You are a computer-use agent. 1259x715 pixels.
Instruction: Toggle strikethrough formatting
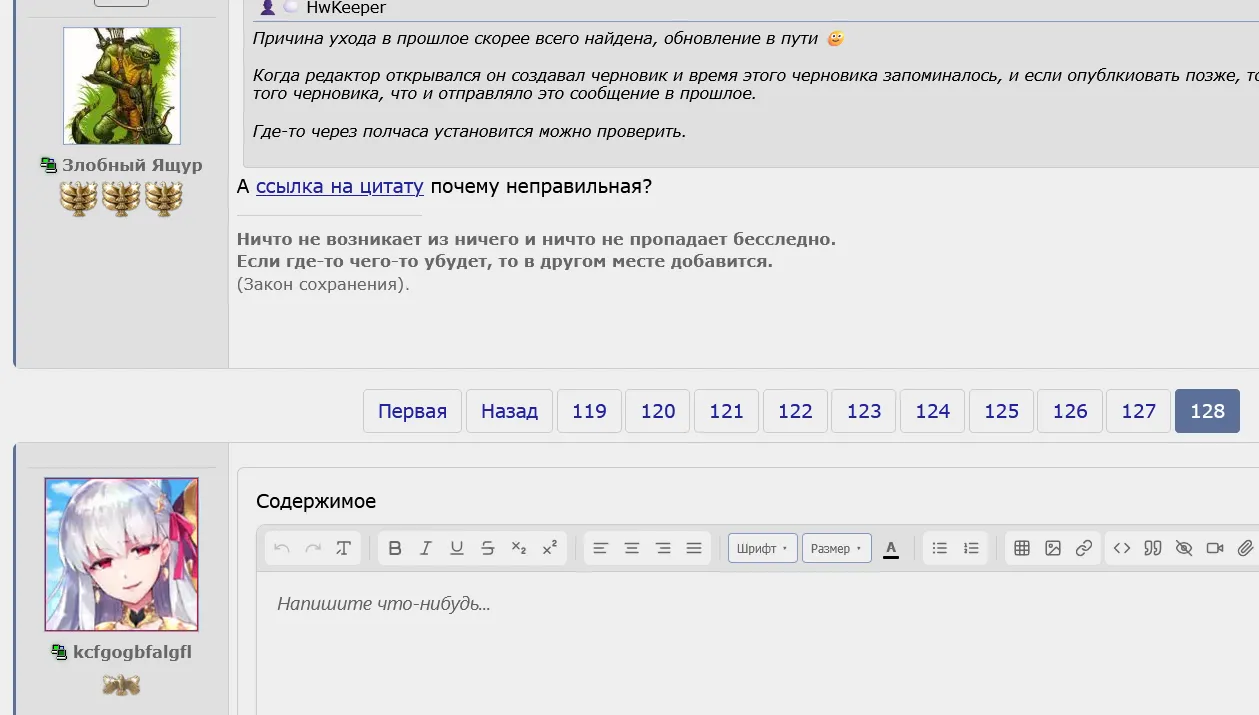point(488,548)
